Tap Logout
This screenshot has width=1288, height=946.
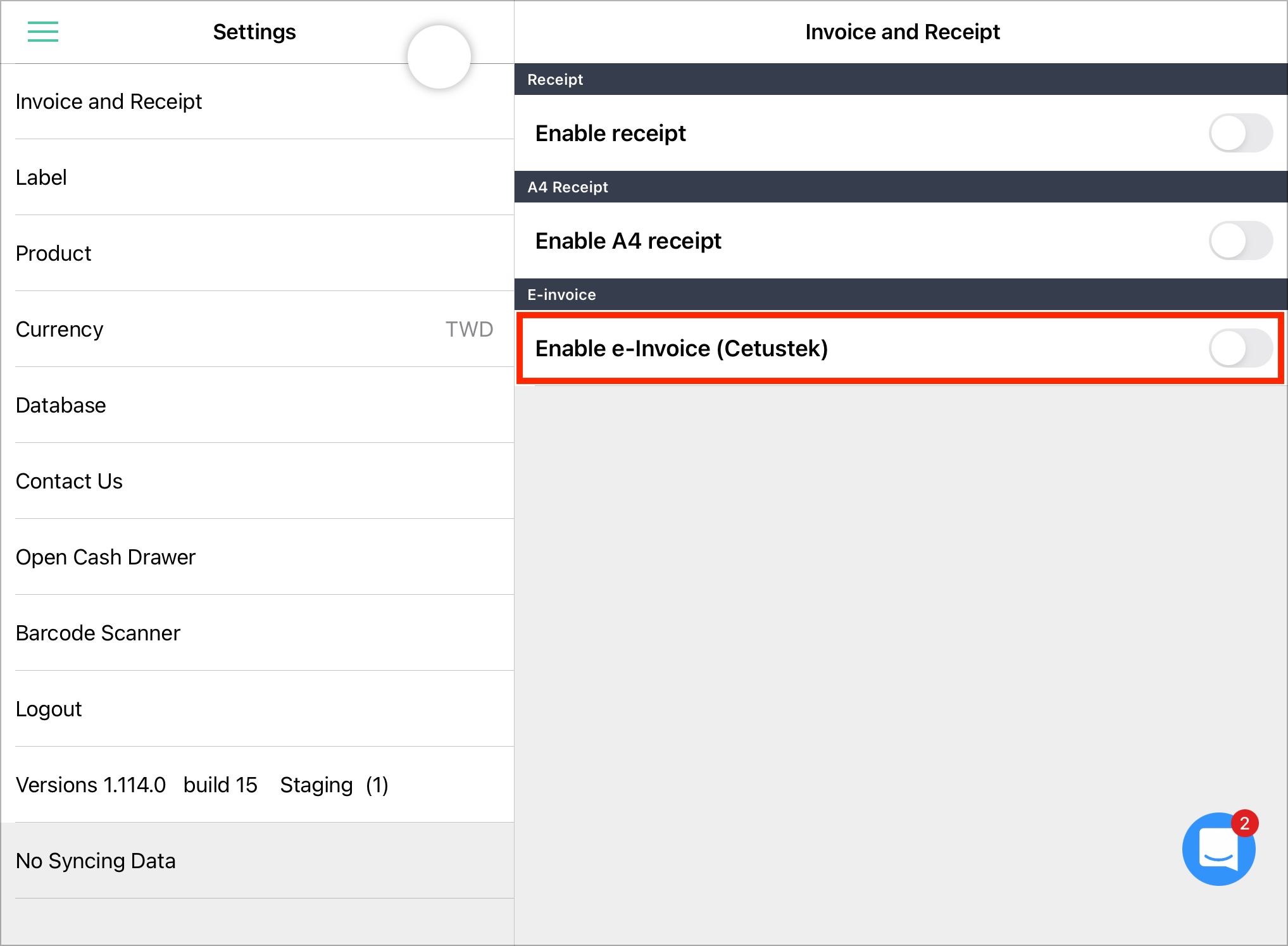257,709
